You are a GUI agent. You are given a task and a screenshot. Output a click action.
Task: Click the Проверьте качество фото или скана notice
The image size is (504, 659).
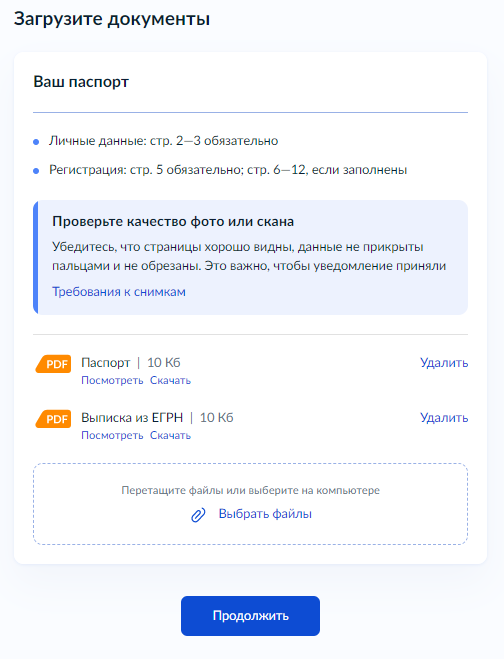tap(251, 257)
